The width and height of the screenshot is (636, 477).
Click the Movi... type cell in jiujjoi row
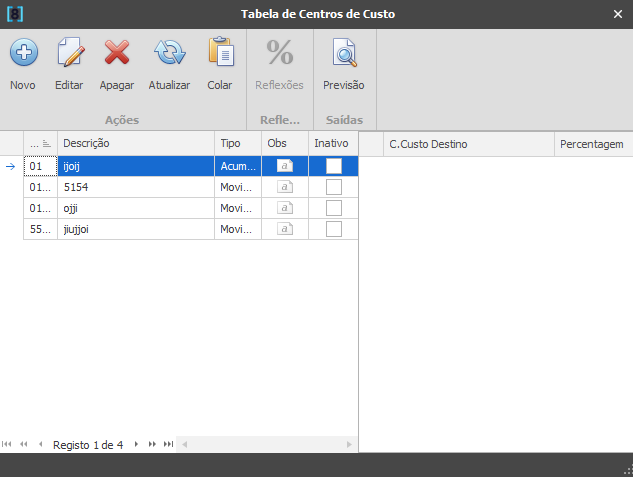(238, 229)
